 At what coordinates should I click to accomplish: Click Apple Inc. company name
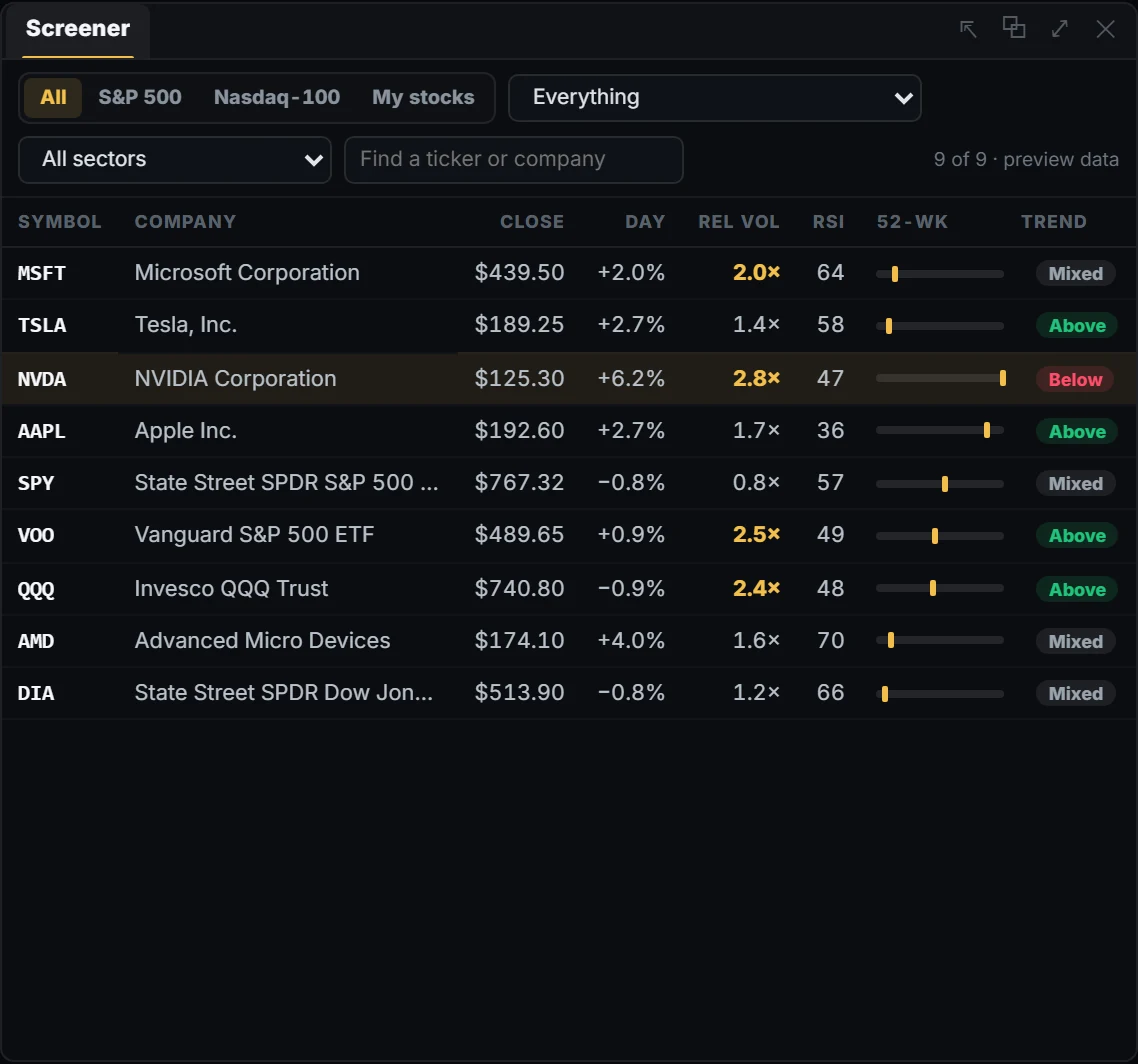pos(186,431)
